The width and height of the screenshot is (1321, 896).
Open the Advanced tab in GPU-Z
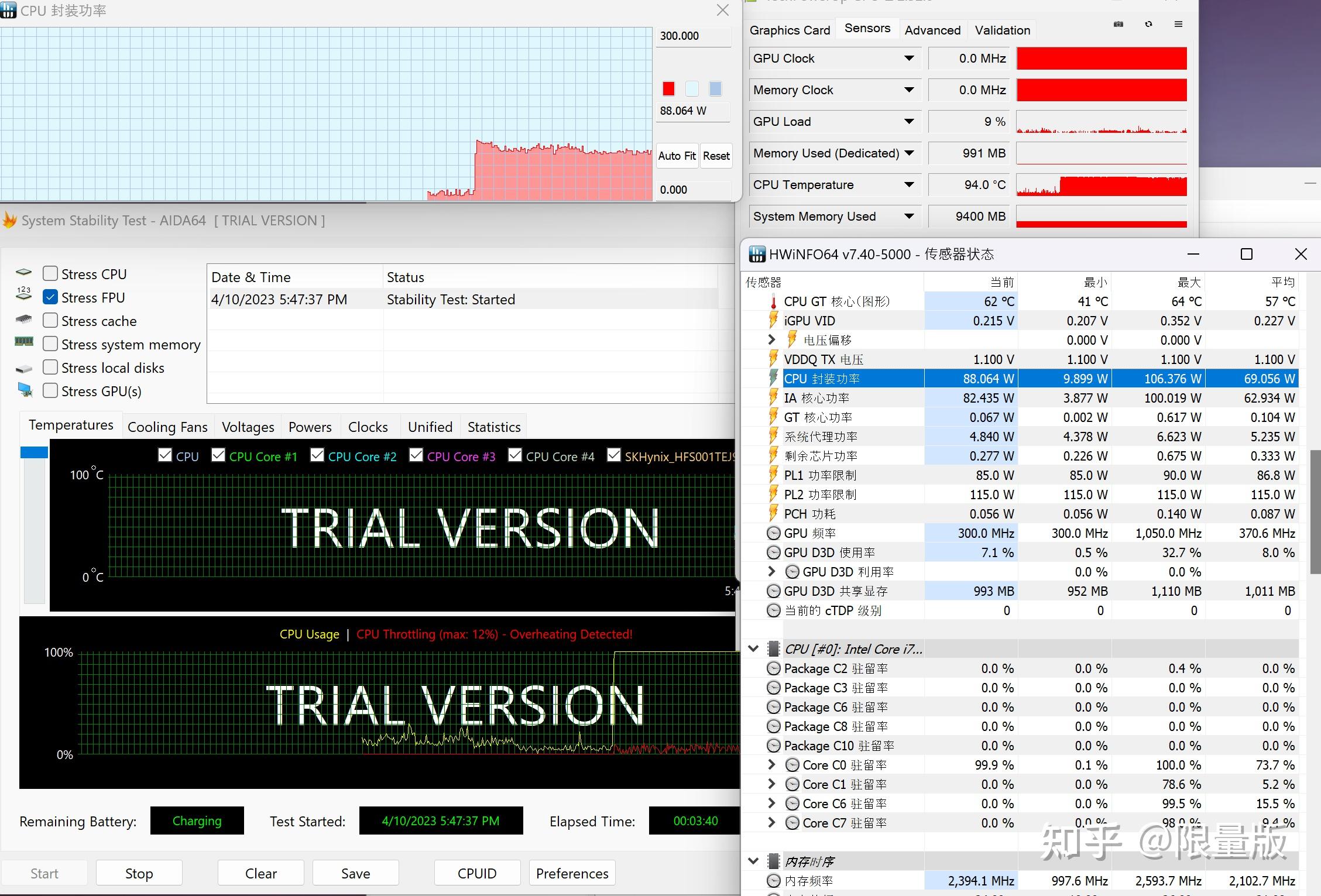coord(932,30)
